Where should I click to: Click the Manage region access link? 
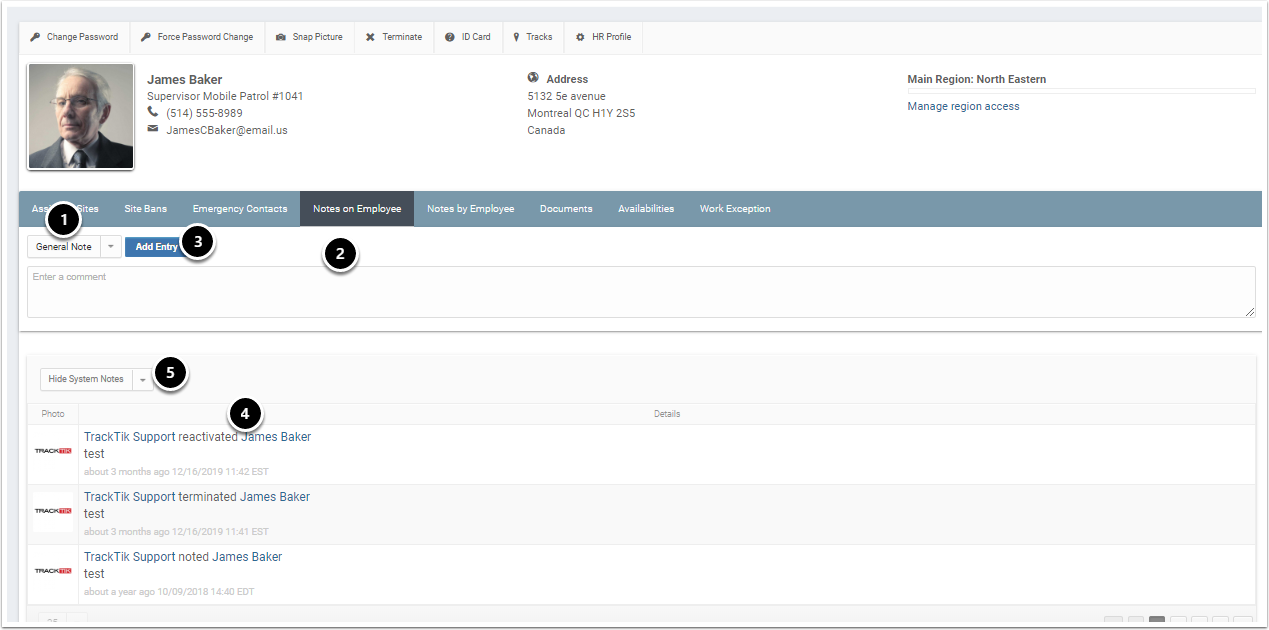pyautogui.click(x=963, y=106)
